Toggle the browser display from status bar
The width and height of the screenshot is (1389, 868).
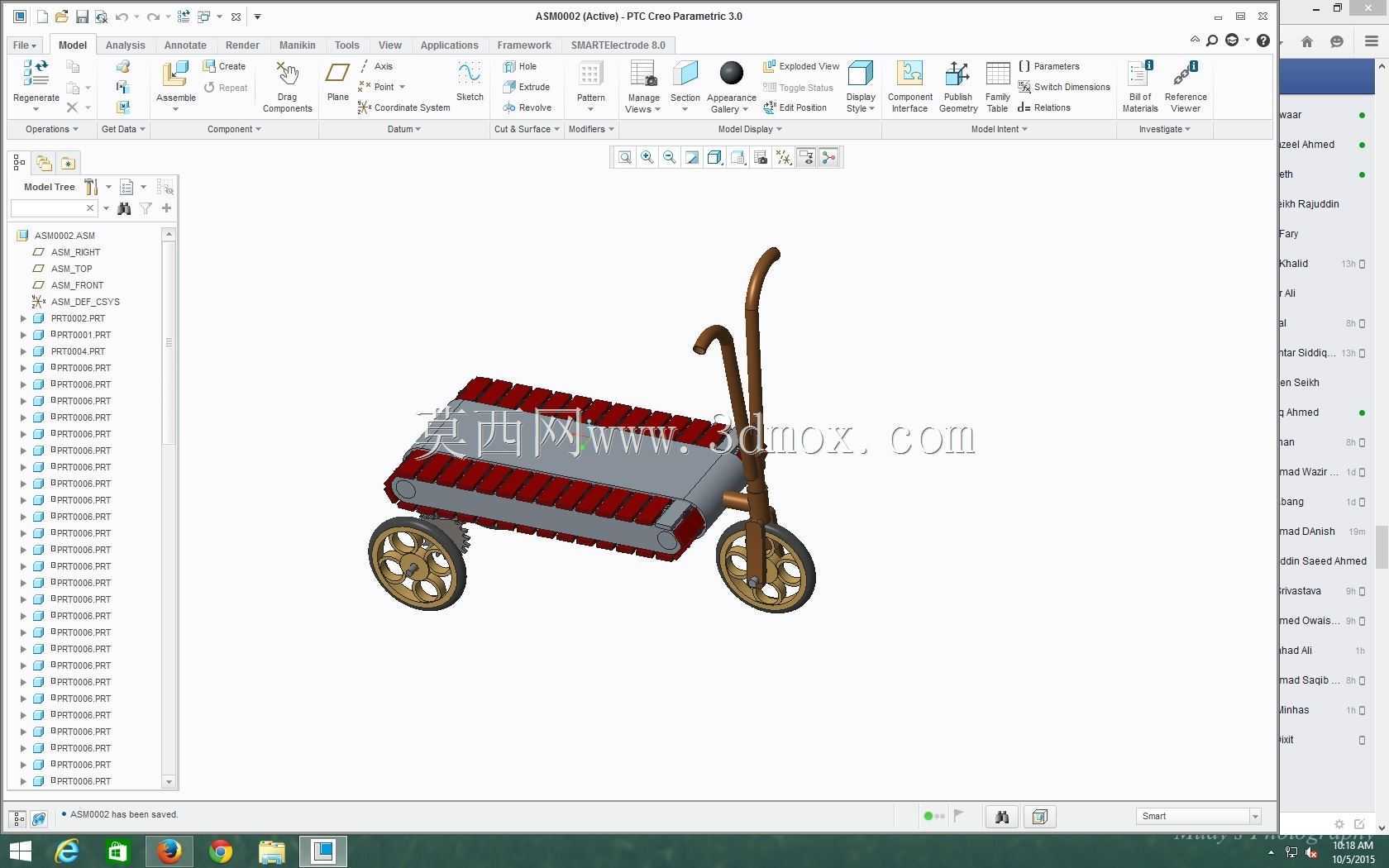[x=39, y=818]
